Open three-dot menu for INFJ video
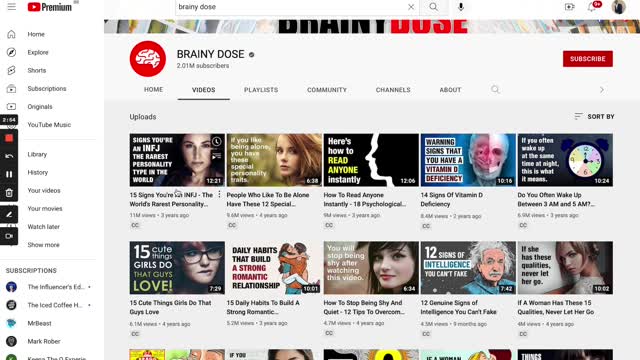This screenshot has height=360, width=640. point(220,195)
